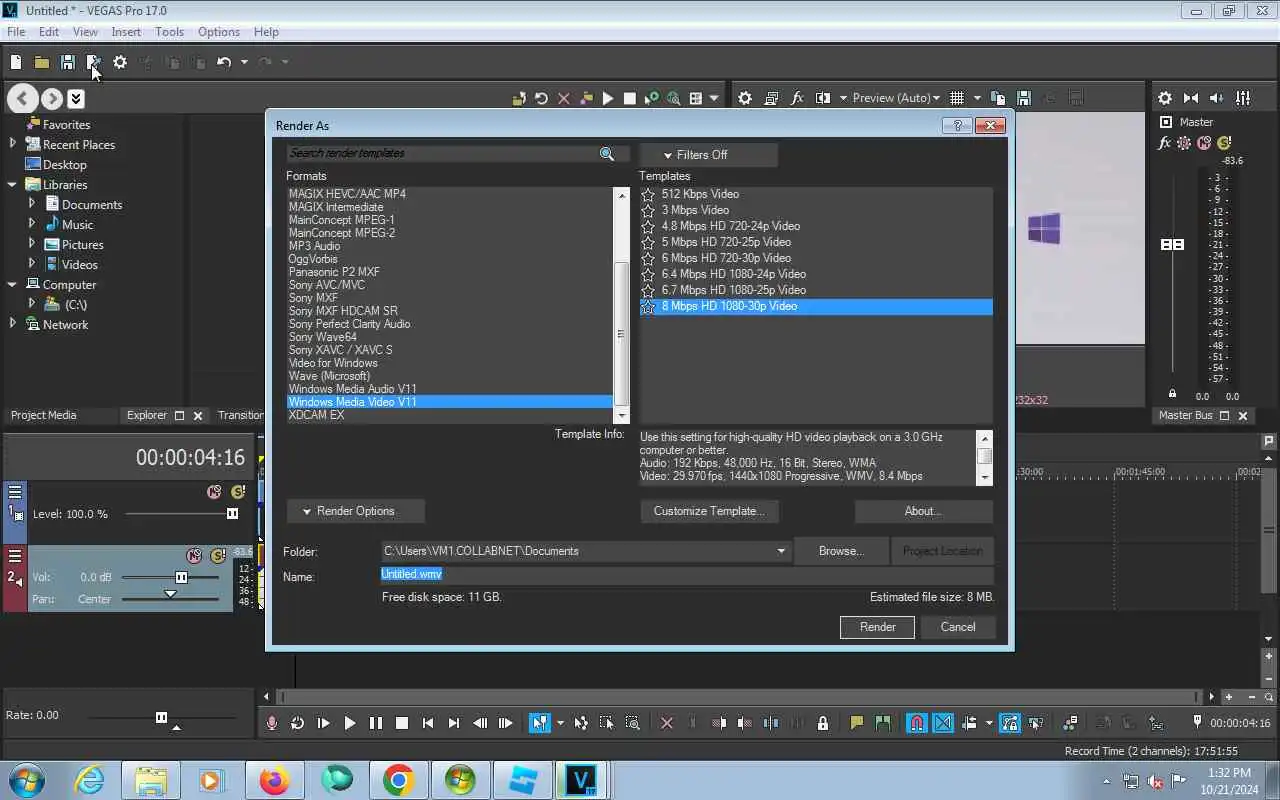Click the playback Rate slider handle

coord(161,717)
